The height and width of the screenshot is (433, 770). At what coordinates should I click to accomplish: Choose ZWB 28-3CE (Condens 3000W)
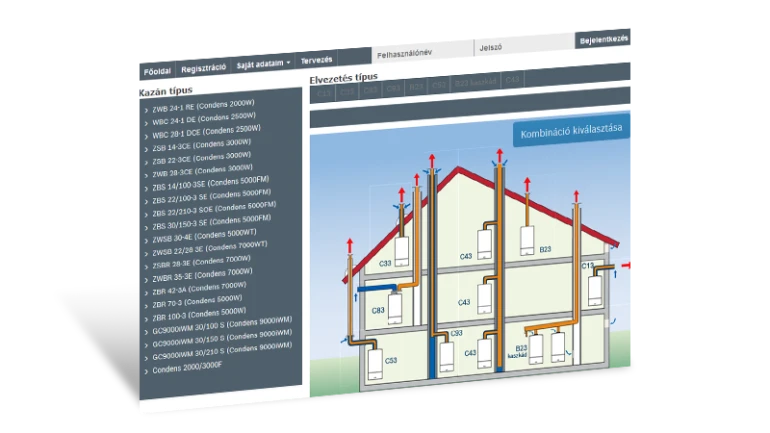tap(202, 171)
